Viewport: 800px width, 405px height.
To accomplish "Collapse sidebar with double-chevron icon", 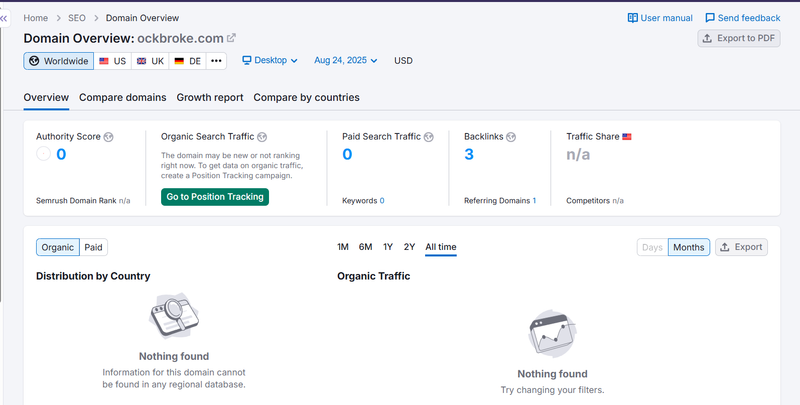I will 4,18.
